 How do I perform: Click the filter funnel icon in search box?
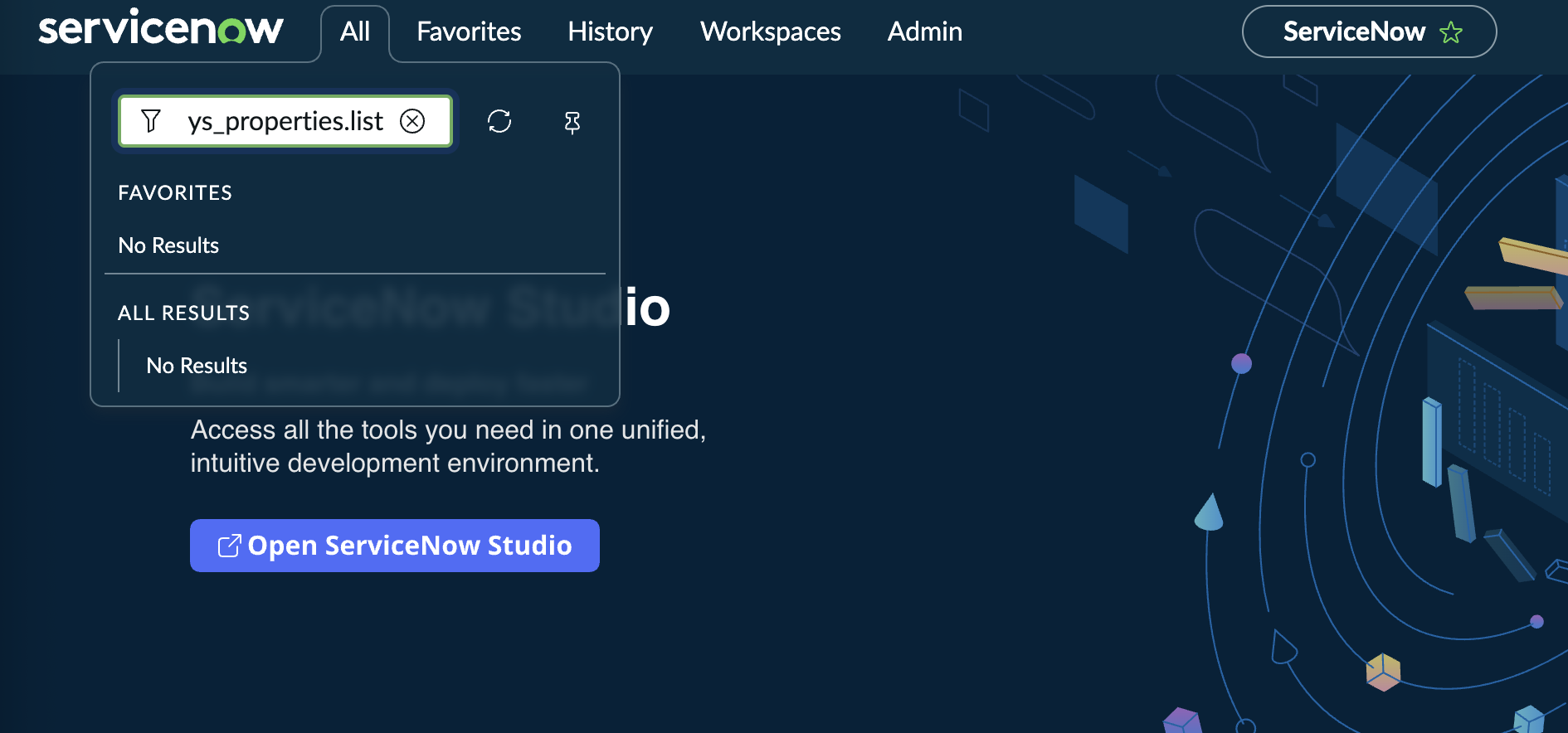pyautogui.click(x=151, y=121)
